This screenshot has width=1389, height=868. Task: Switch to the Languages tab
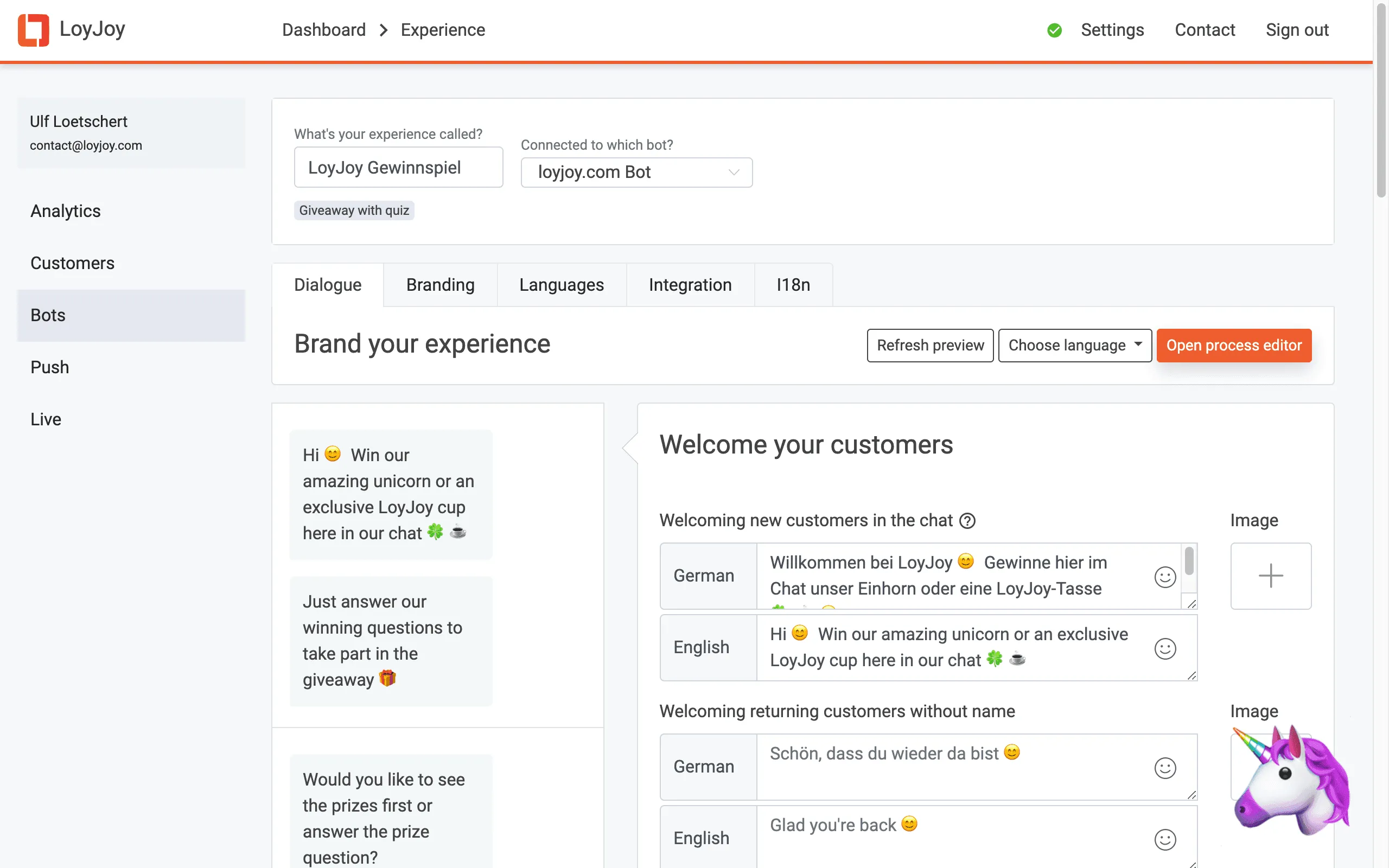[x=561, y=285]
